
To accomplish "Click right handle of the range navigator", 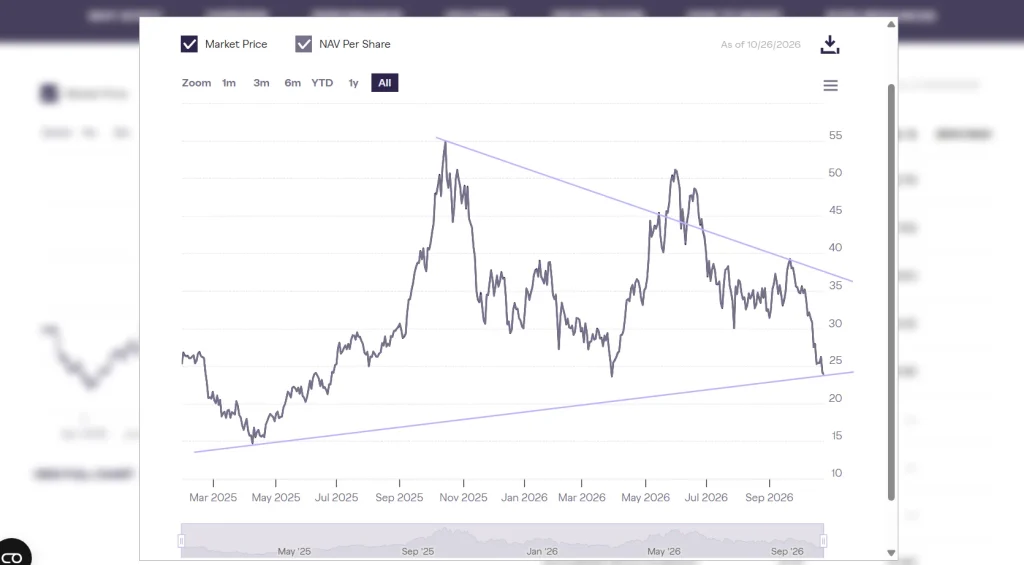I will pos(824,541).
